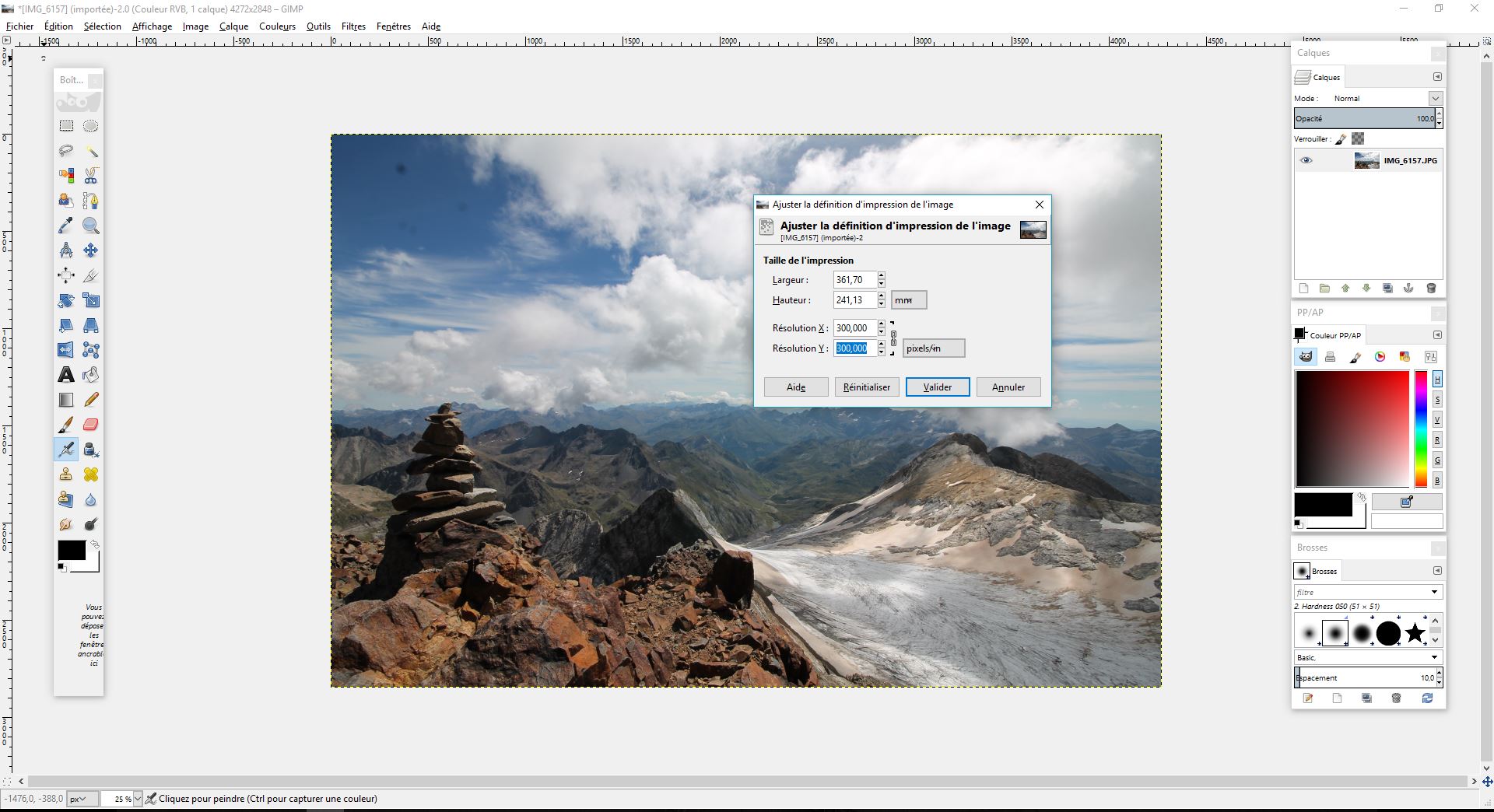
Task: Select the Eraser tool
Action: (91, 425)
